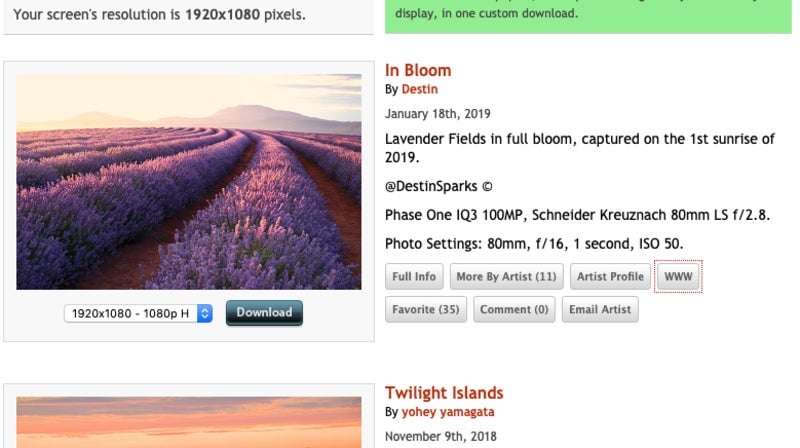The width and height of the screenshot is (800, 448).
Task: Click the screen resolution 1920x1080 notice
Action: click(x=160, y=16)
